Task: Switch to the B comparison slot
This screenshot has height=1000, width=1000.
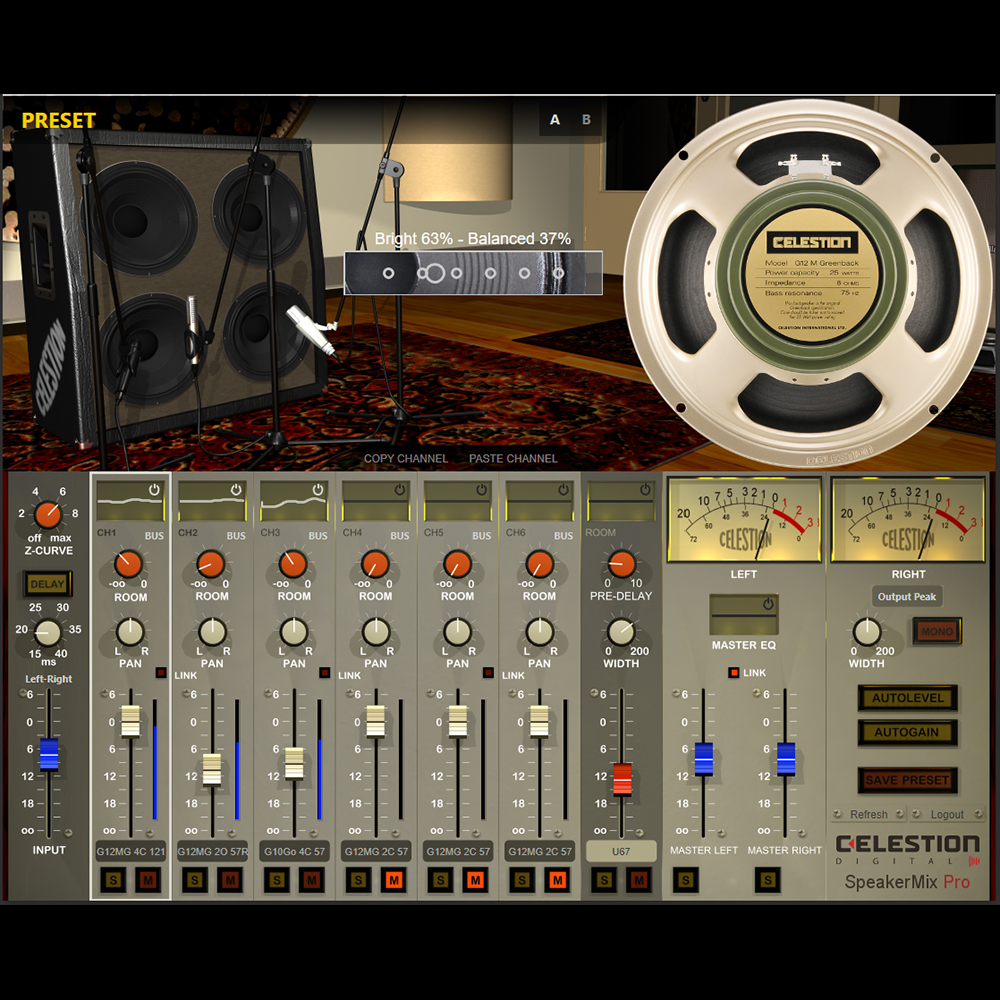Action: [586, 120]
